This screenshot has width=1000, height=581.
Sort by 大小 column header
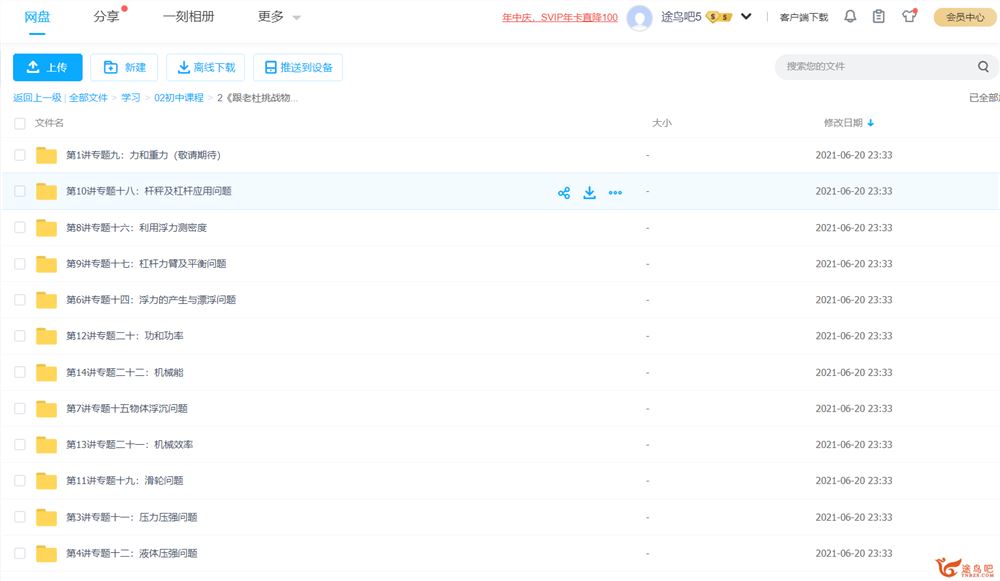coord(661,123)
